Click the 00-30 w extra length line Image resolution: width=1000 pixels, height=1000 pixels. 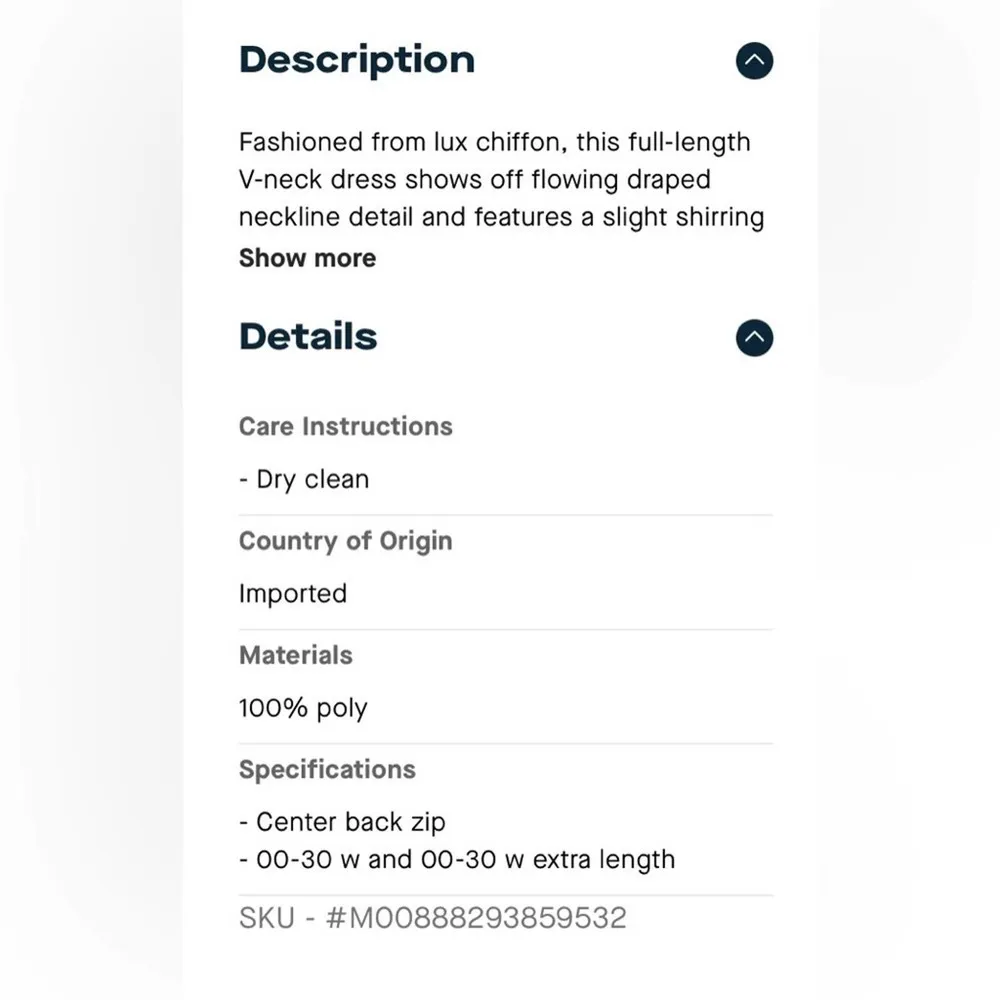click(457, 860)
